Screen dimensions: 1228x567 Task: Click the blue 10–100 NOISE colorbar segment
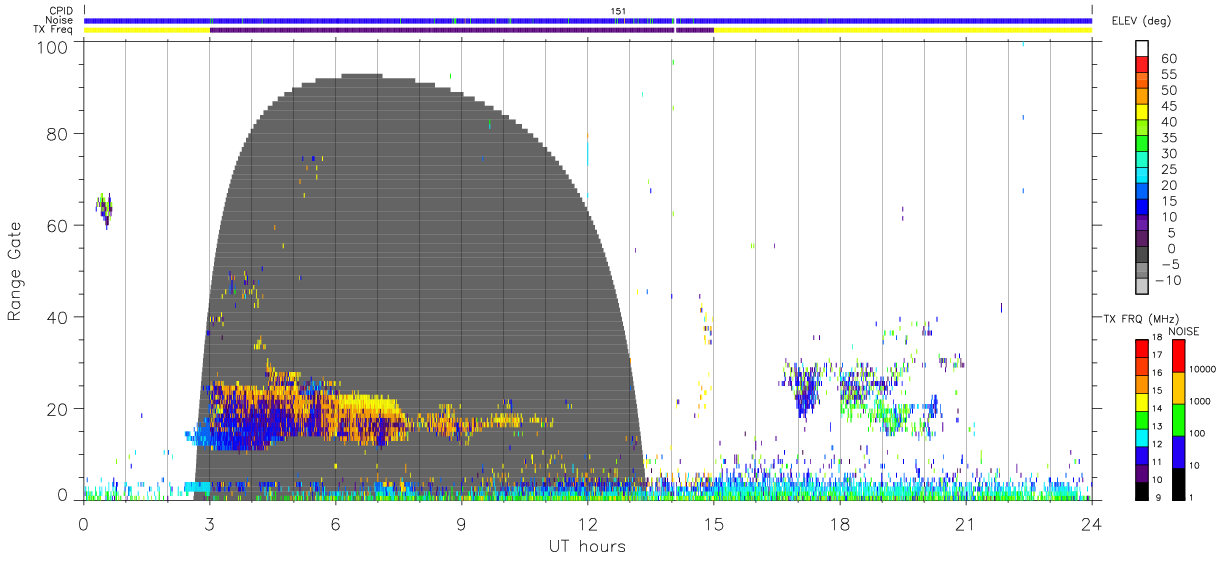coord(1178,452)
